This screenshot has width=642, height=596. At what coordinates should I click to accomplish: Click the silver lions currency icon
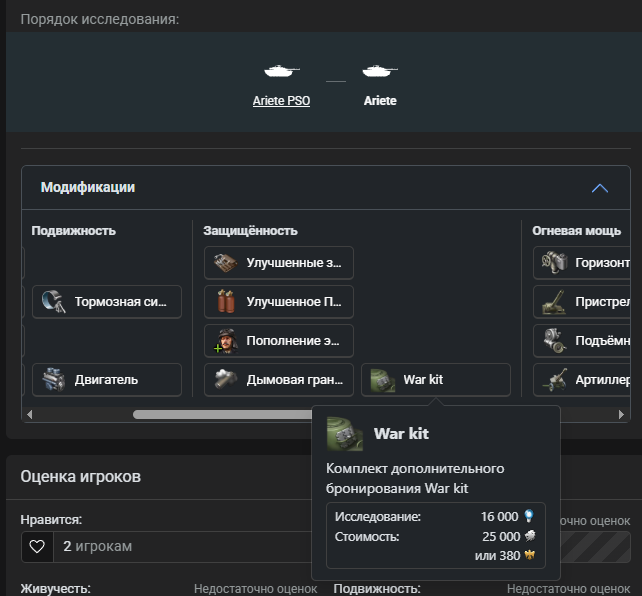(x=530, y=535)
